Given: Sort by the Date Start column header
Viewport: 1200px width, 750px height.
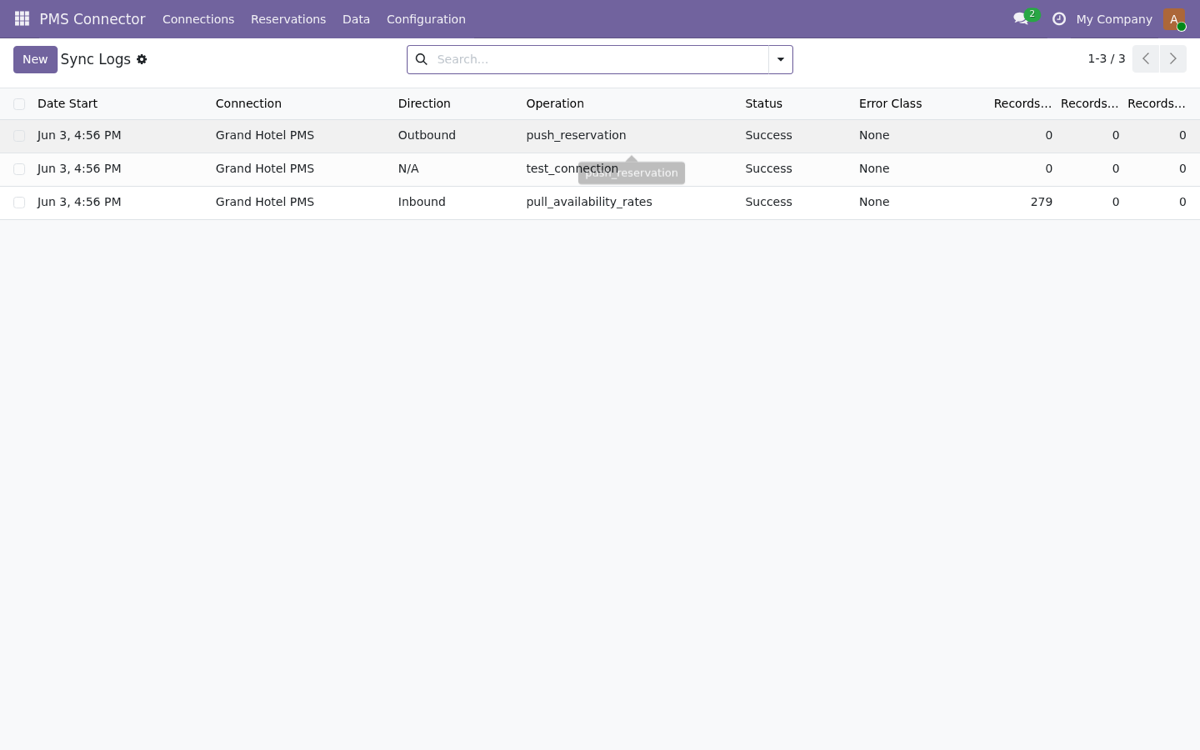Looking at the screenshot, I should click(x=67, y=104).
